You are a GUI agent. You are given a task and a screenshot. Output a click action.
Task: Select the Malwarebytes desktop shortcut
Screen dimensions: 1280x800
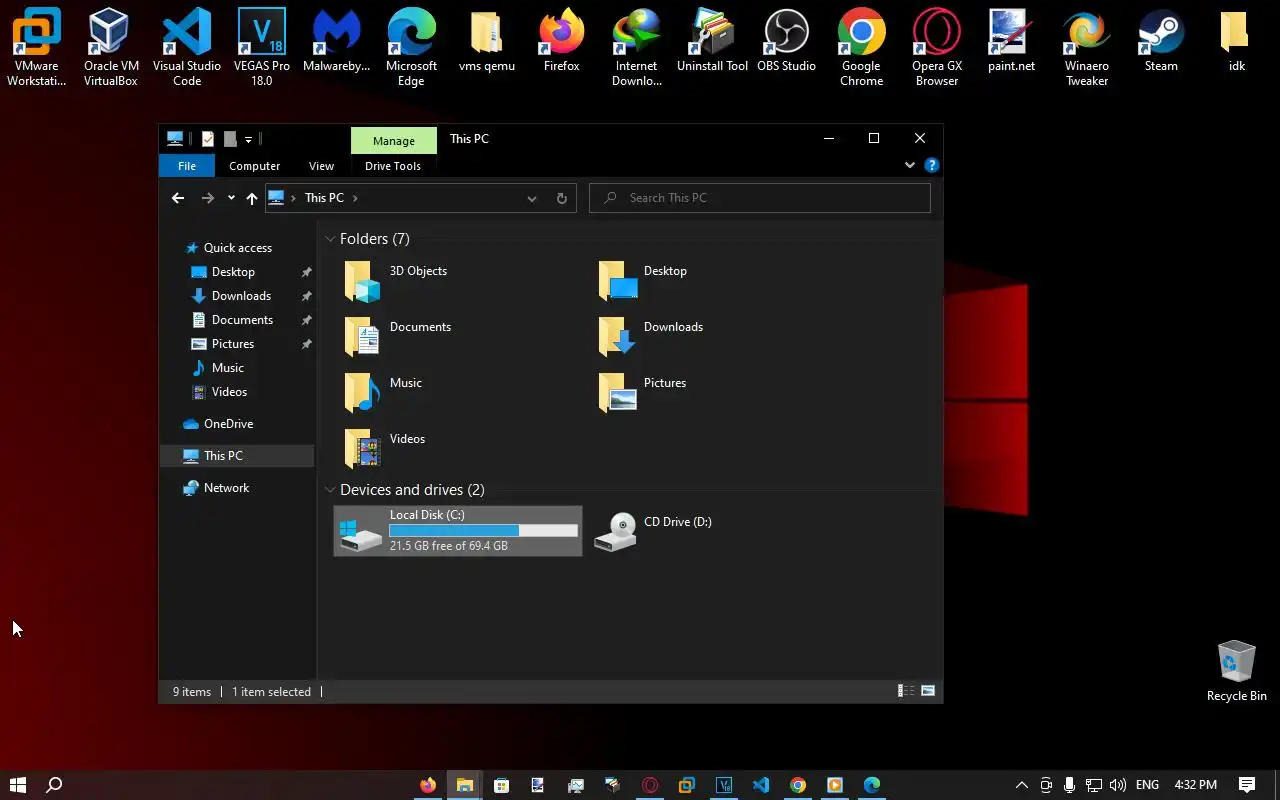336,40
